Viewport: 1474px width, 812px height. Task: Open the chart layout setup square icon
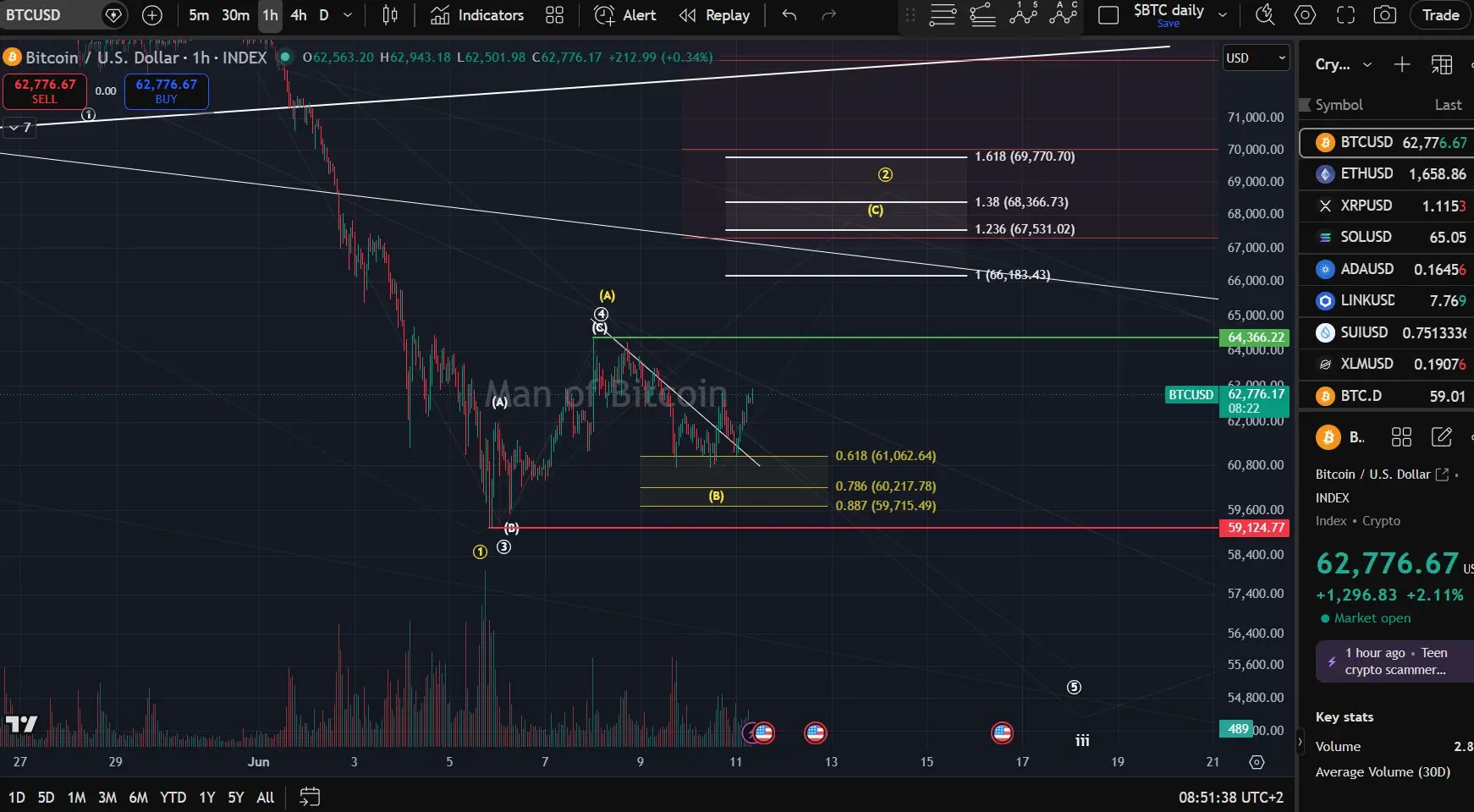pyautogui.click(x=1108, y=15)
